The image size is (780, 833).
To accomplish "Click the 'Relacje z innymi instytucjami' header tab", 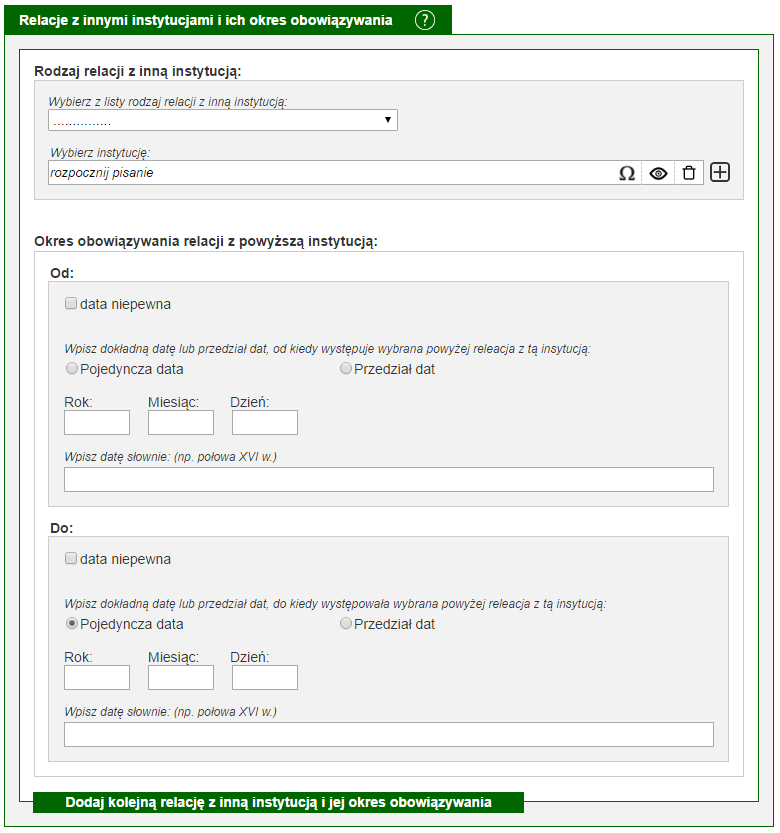I will pyautogui.click(x=206, y=20).
